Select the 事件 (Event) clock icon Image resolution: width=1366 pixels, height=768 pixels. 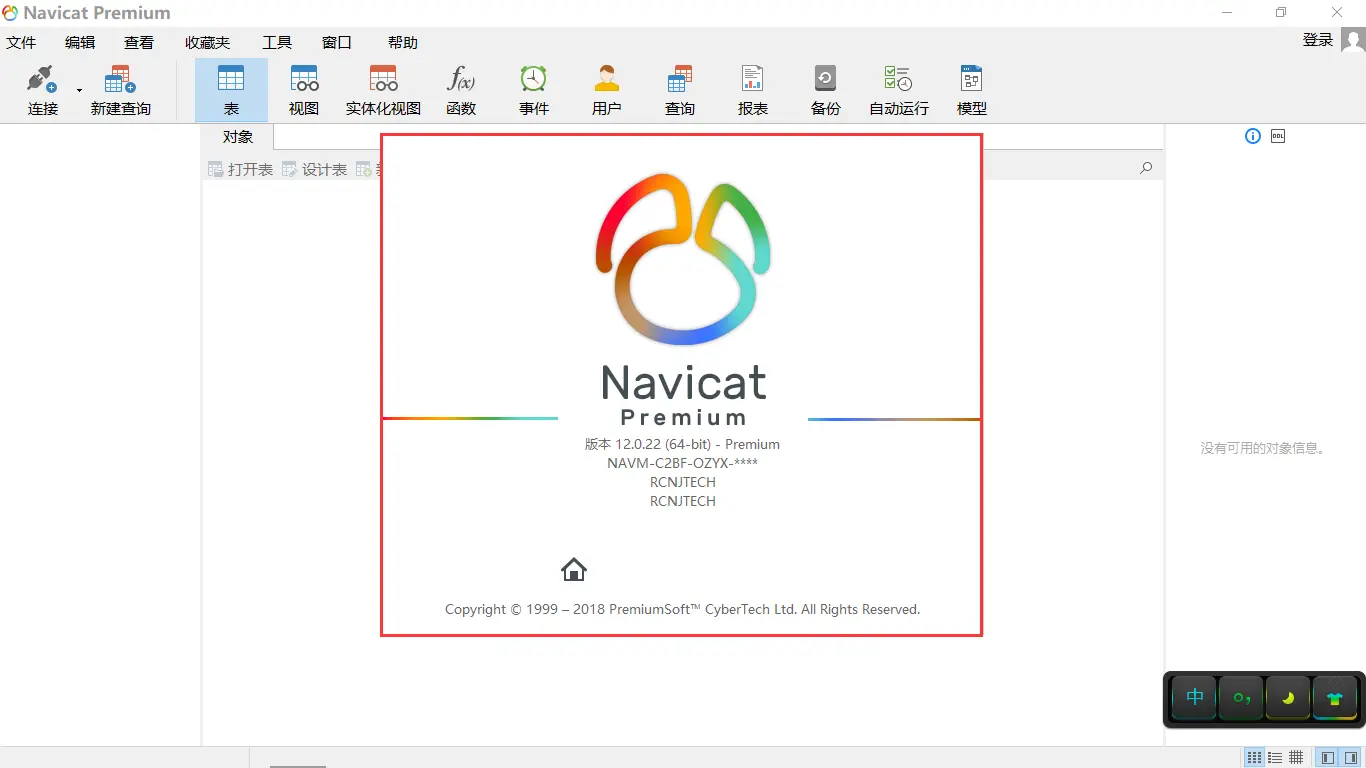point(534,79)
